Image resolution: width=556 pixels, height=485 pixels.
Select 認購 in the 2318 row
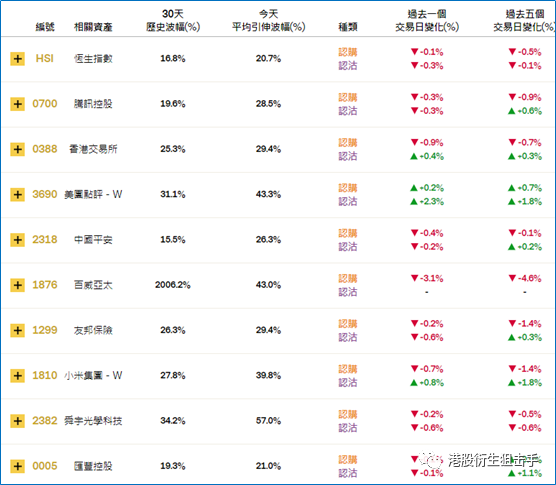coord(348,233)
